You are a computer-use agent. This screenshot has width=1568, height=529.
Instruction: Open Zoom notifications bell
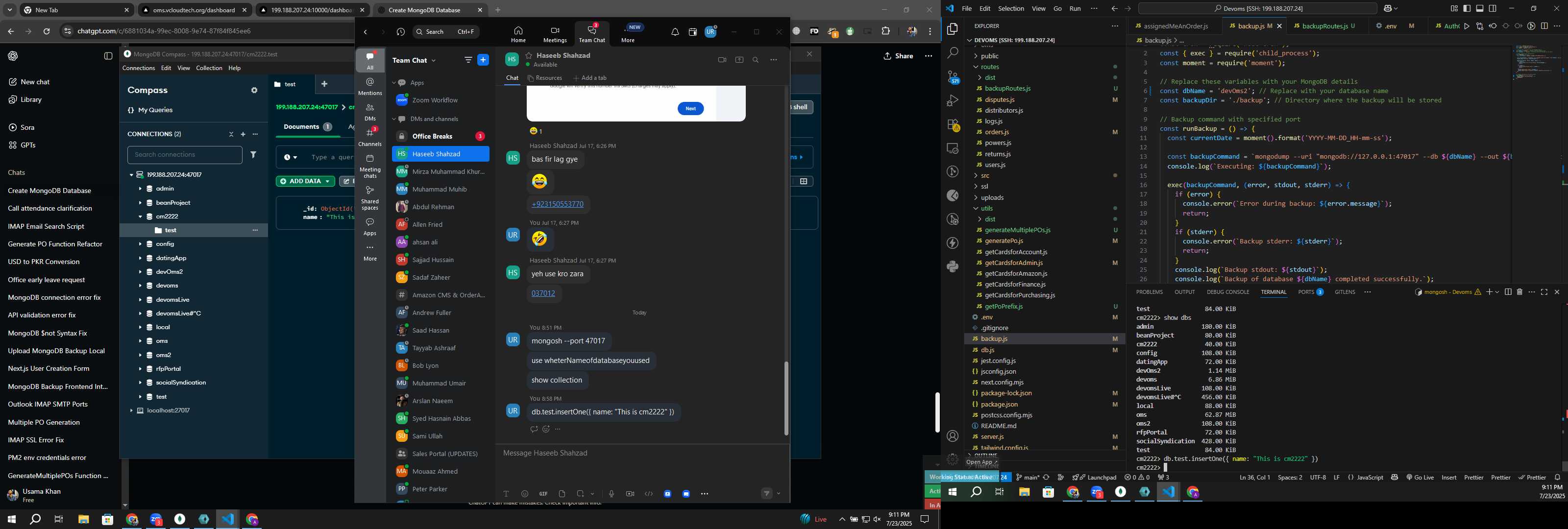coord(675,32)
